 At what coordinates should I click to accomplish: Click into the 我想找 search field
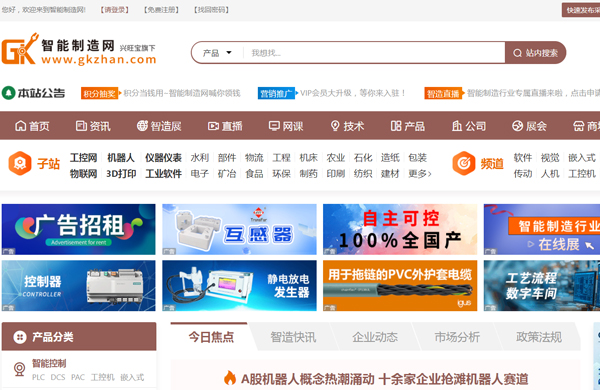click(x=374, y=53)
